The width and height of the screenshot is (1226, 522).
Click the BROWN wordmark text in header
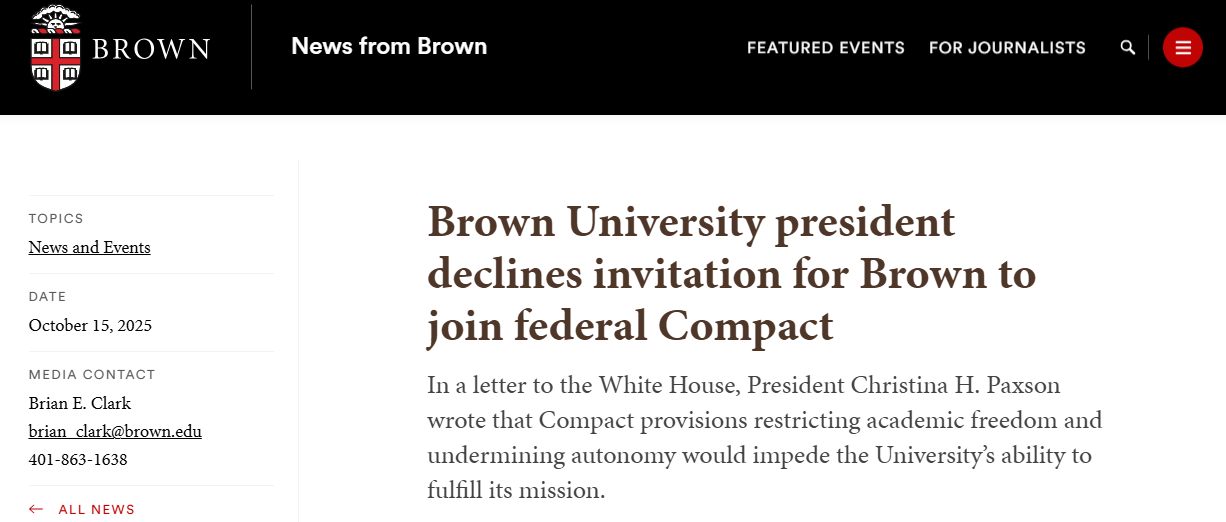(x=151, y=49)
